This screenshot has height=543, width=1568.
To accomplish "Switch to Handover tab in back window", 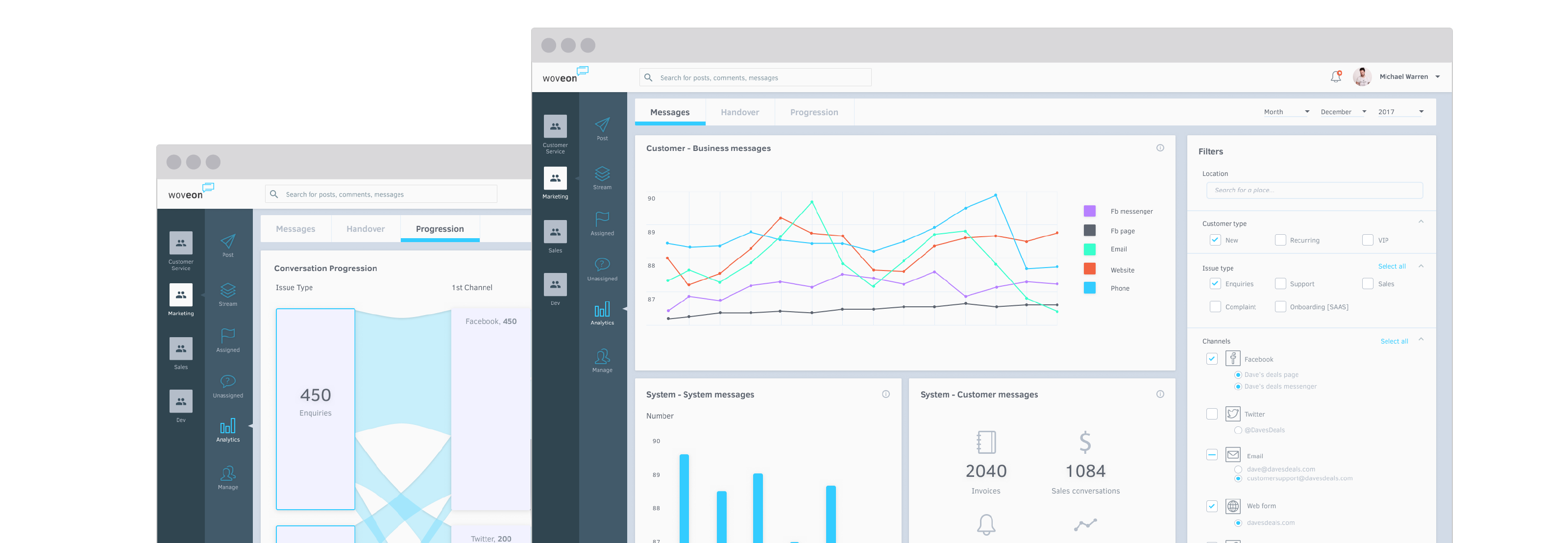I will (365, 229).
